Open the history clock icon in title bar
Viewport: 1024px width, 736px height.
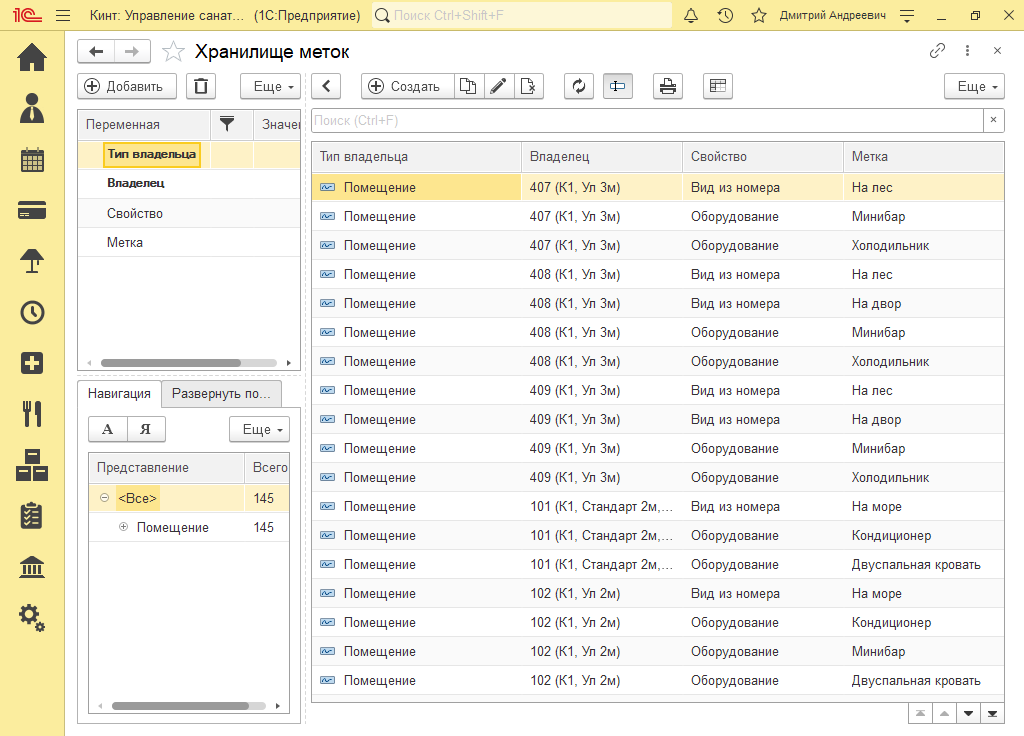click(725, 16)
